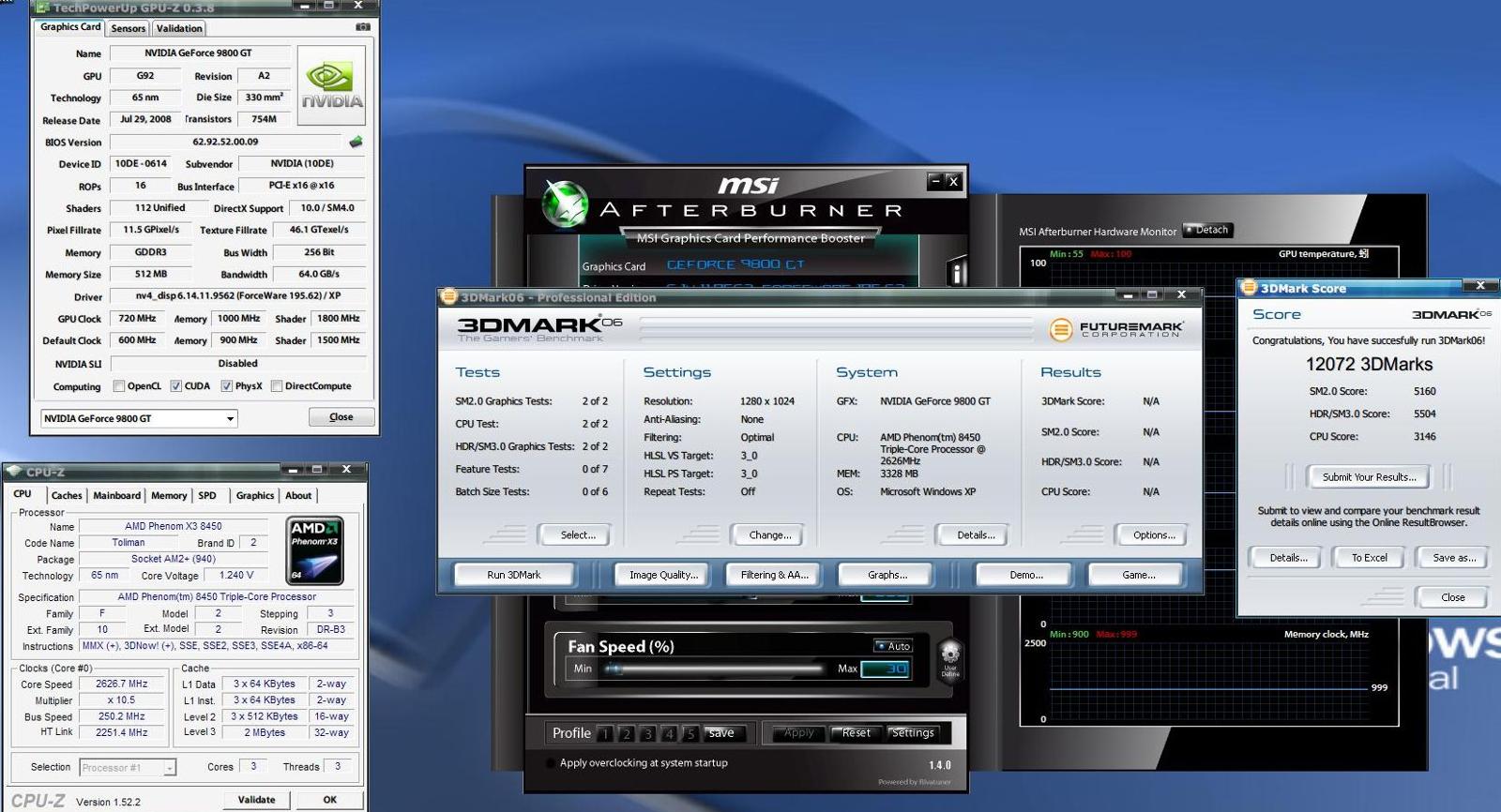Toggle the OpenCL checkbox in GPU-Z

pyautogui.click(x=119, y=386)
